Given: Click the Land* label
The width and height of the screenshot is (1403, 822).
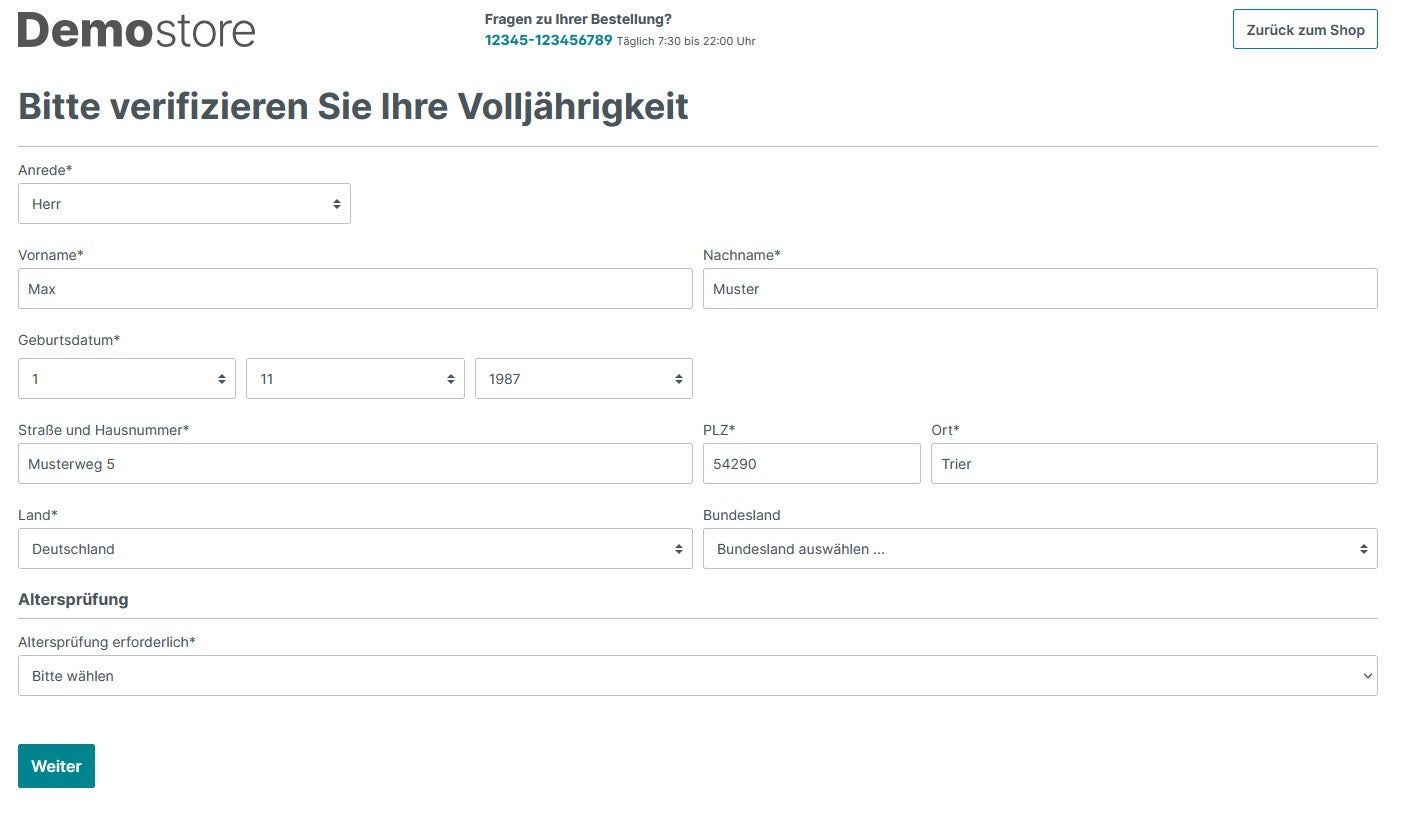Looking at the screenshot, I should pos(38,515).
